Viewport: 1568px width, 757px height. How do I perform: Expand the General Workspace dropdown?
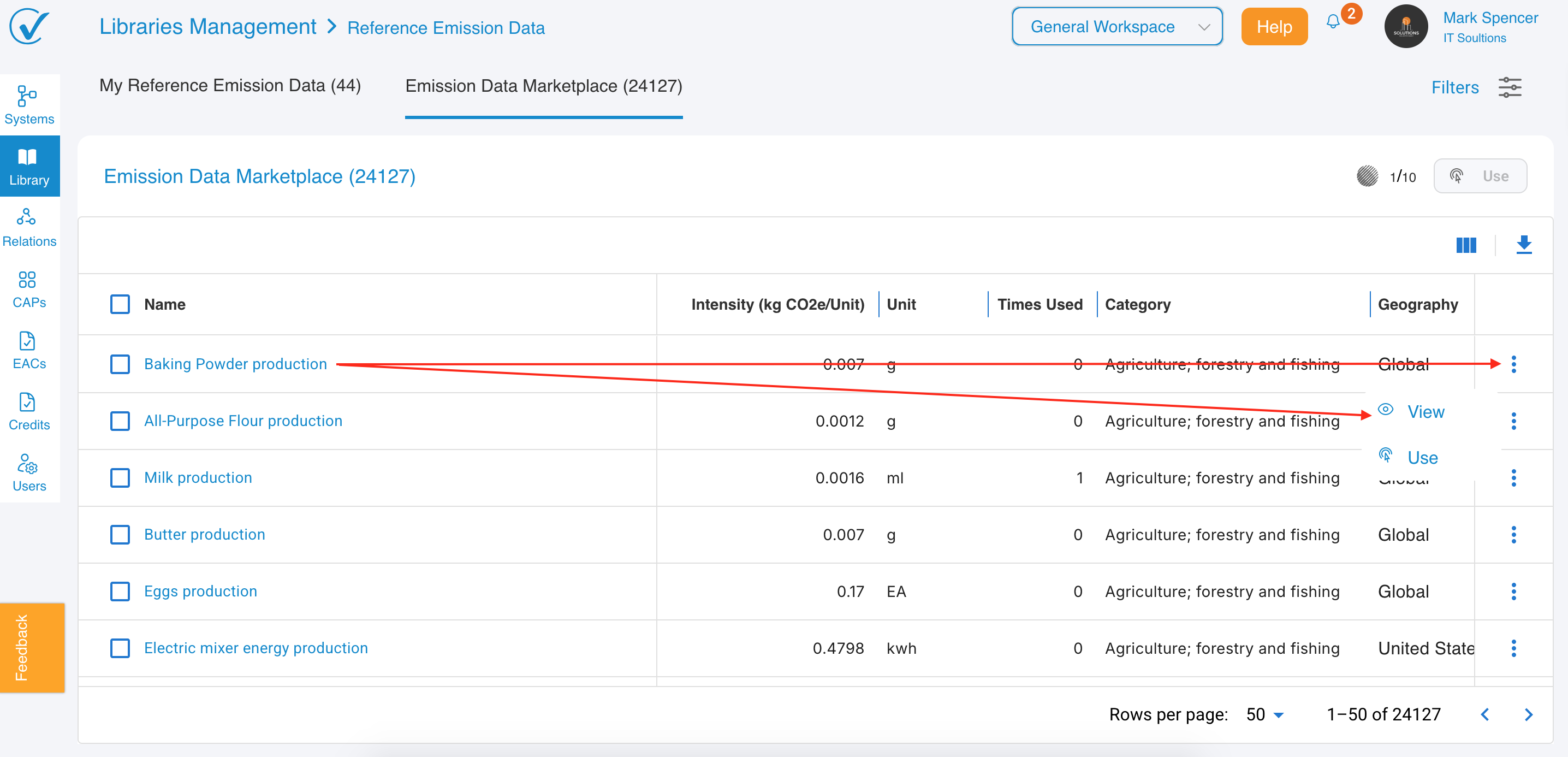pyautogui.click(x=1117, y=26)
